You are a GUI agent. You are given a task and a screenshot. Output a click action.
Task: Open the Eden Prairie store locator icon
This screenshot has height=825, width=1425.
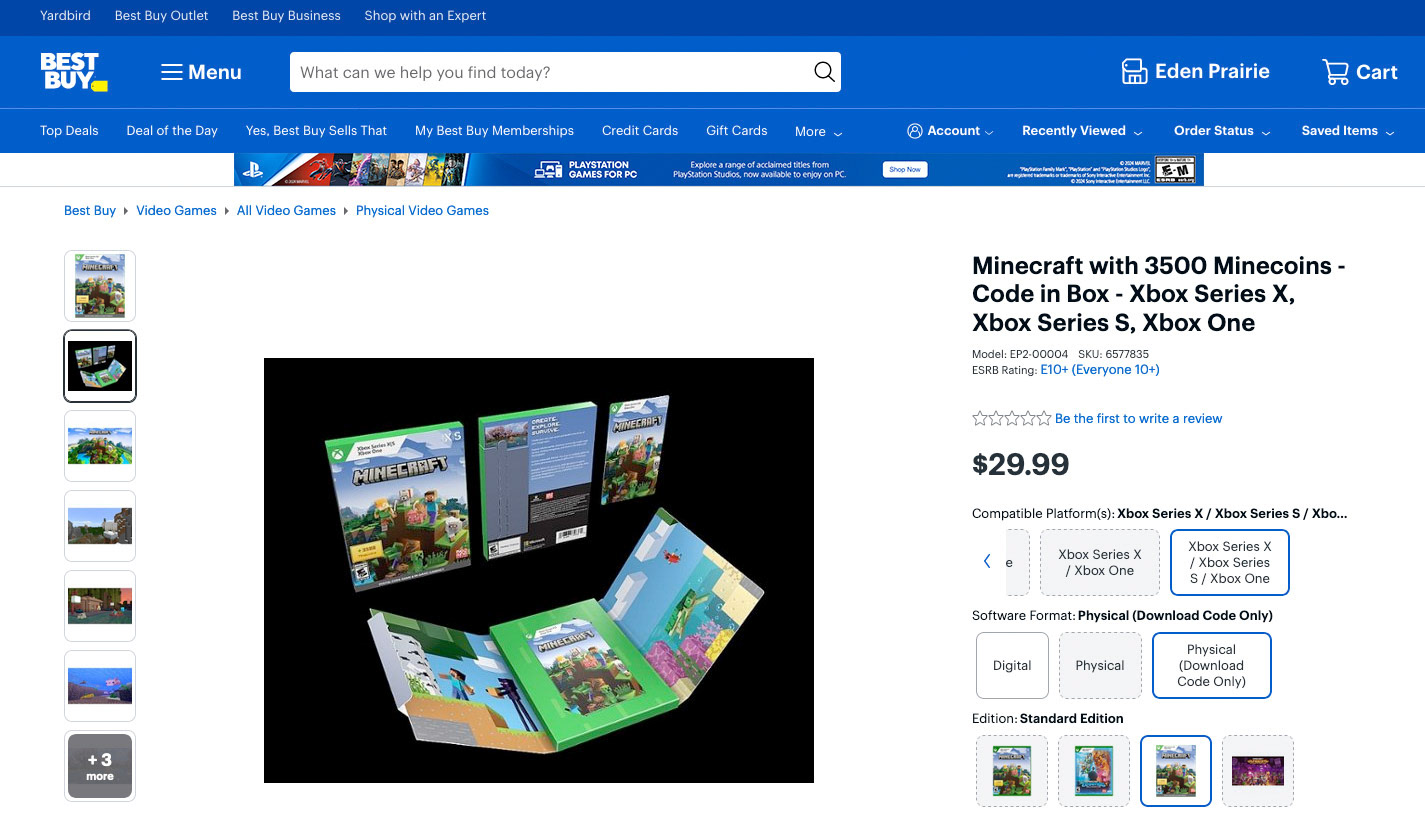[1134, 72]
